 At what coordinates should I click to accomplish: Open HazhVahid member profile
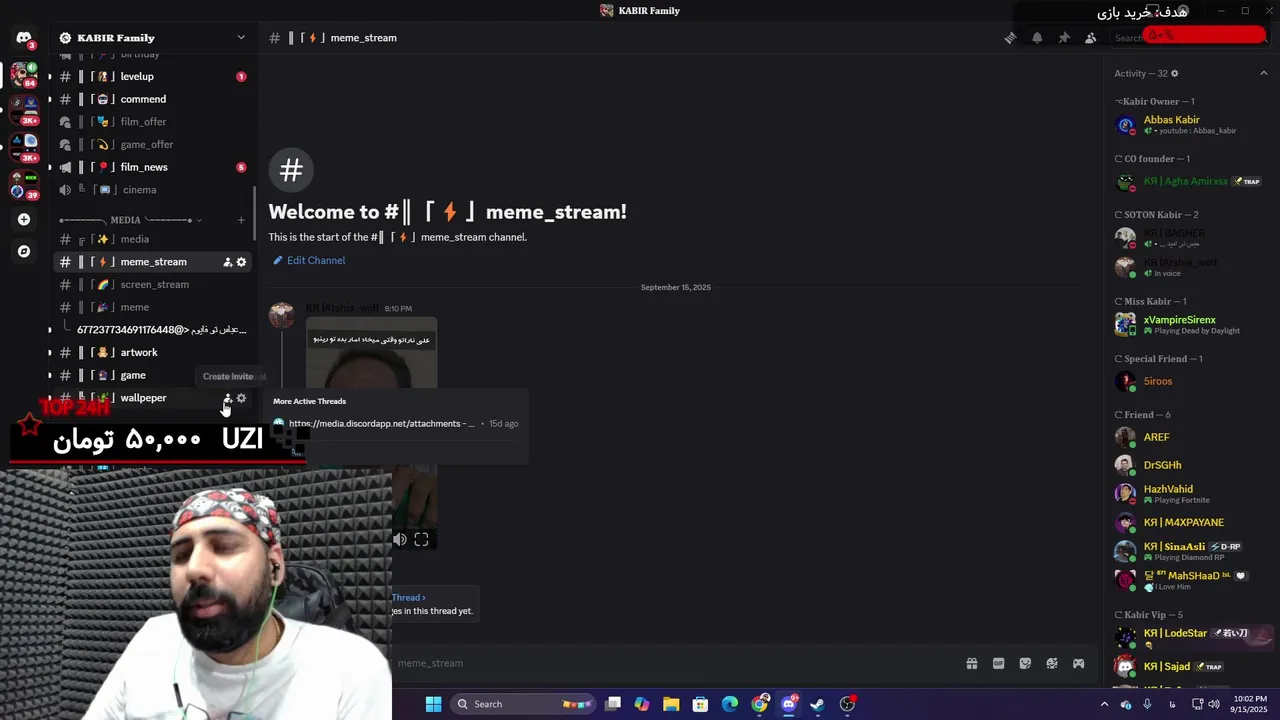pyautogui.click(x=1190, y=494)
